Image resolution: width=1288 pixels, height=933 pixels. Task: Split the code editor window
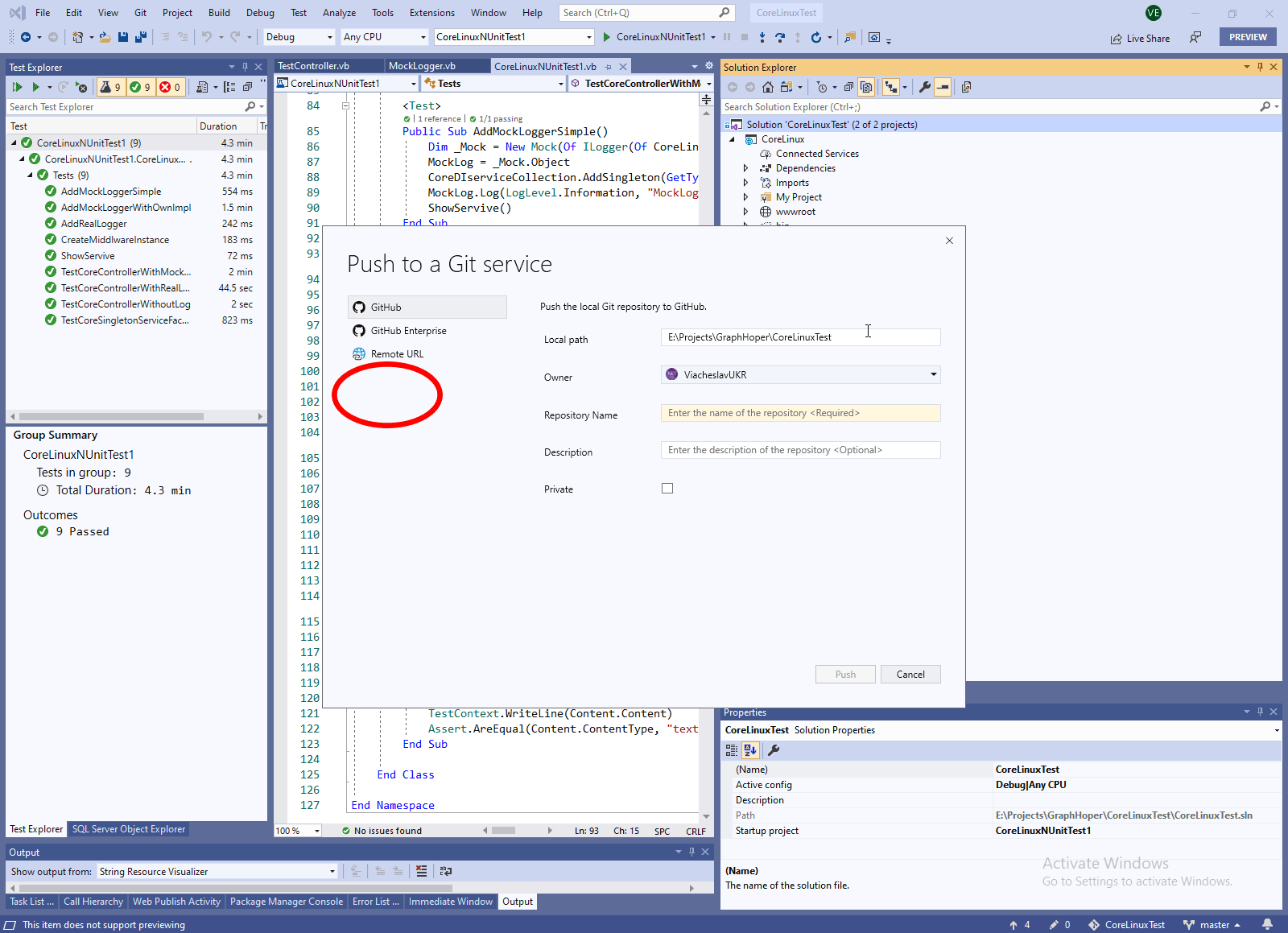click(x=706, y=100)
